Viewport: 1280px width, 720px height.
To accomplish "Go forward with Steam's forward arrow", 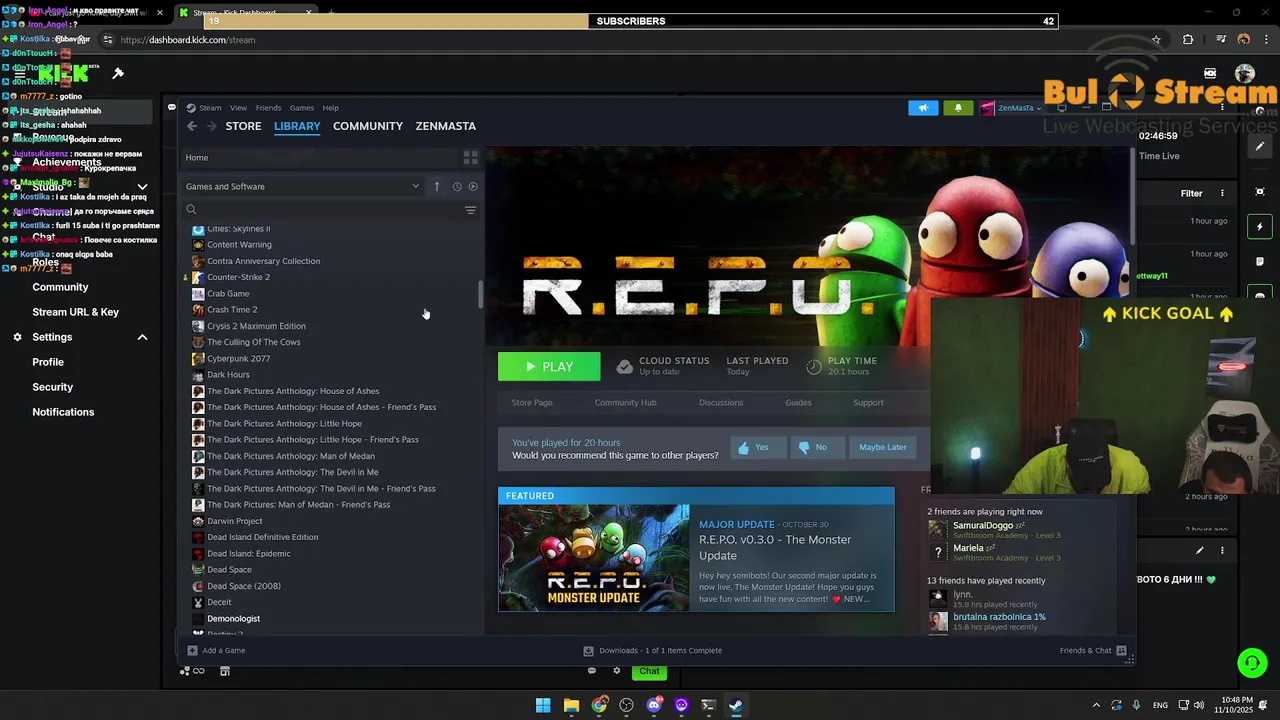I will (x=211, y=126).
